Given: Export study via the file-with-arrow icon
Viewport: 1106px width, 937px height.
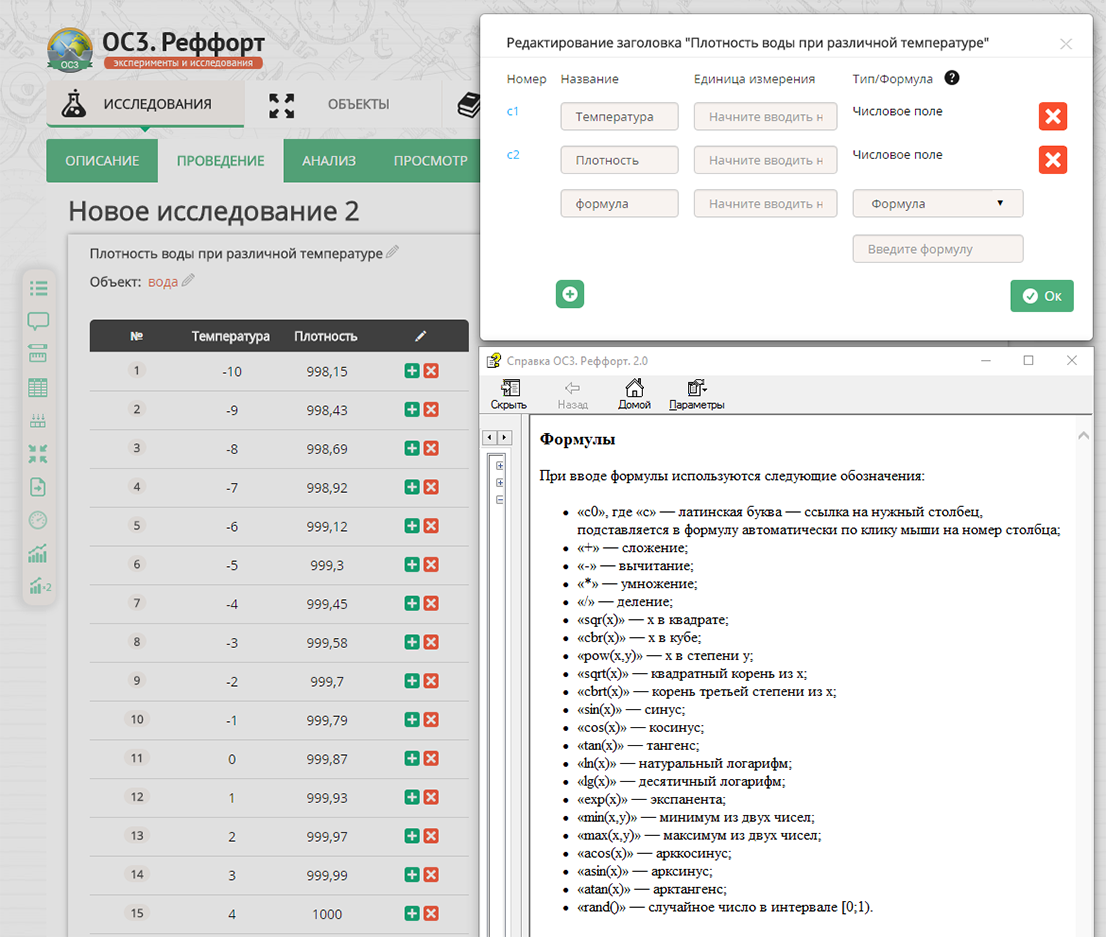Looking at the screenshot, I should coord(39,487).
